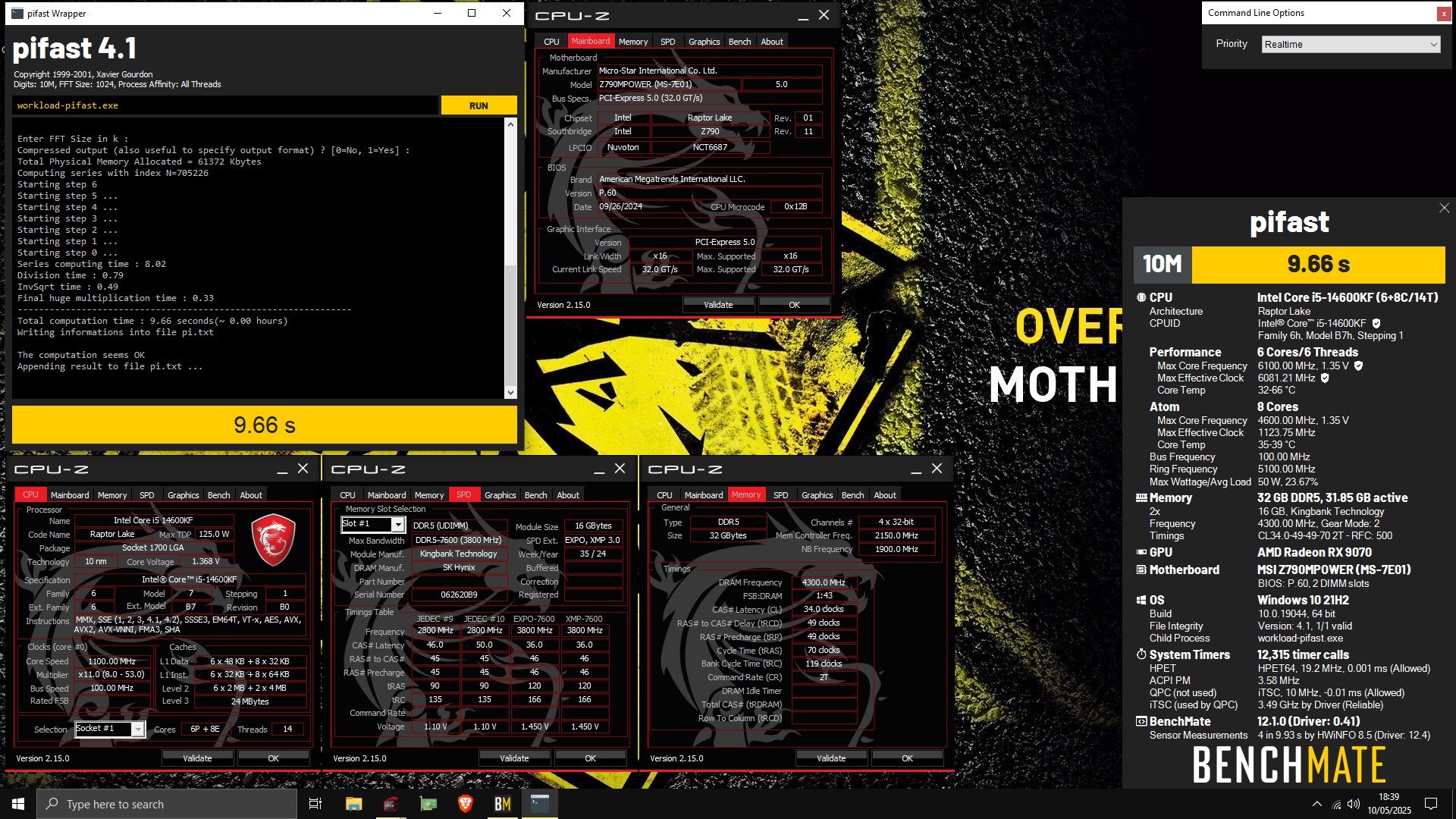
Task: Click the workload-pifast.exe input field
Action: 224,105
